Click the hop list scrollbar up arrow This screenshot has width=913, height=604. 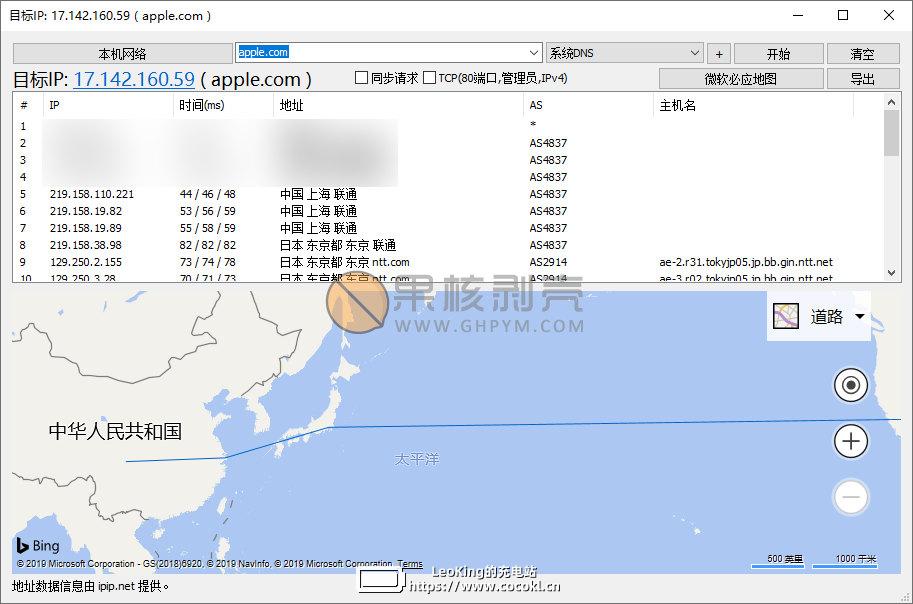(x=891, y=101)
